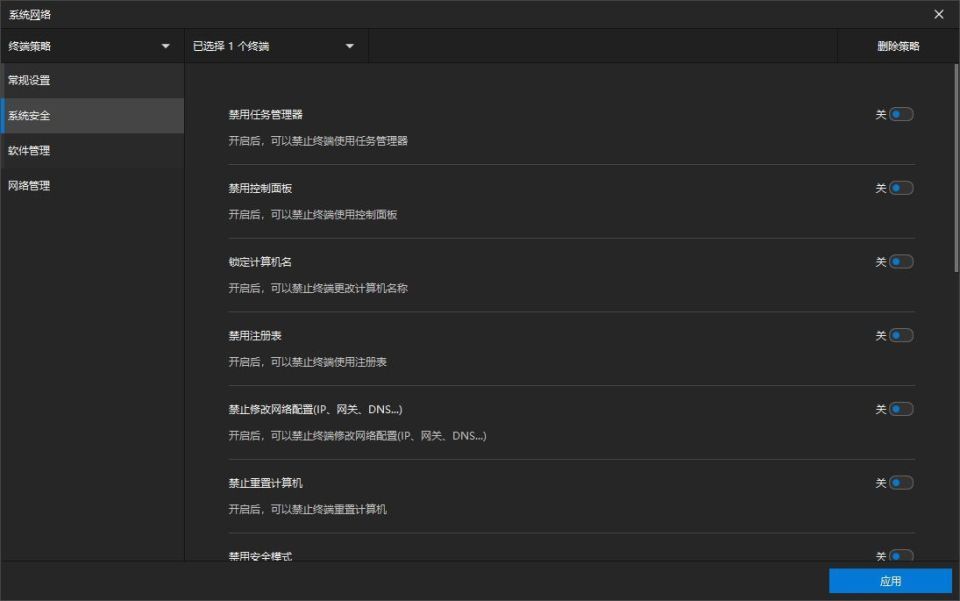Click the 锁定计算机名 heading text

point(260,262)
